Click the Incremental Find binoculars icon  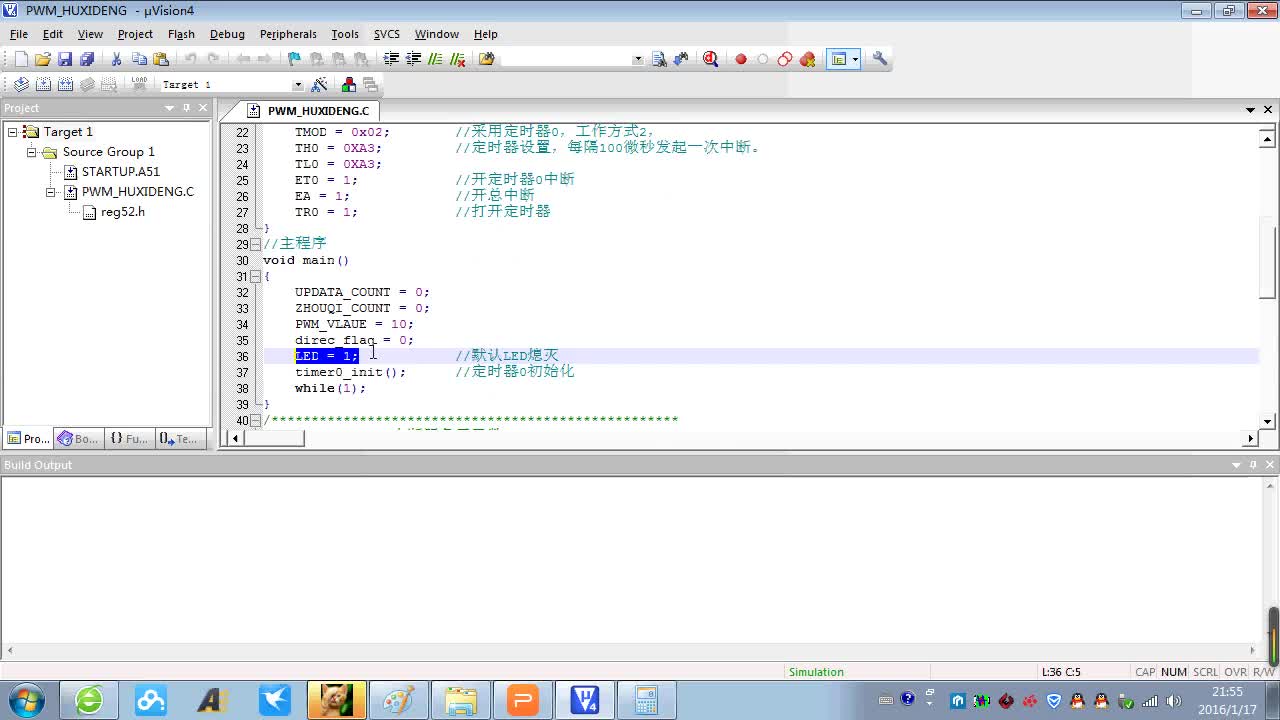pyautogui.click(x=681, y=59)
